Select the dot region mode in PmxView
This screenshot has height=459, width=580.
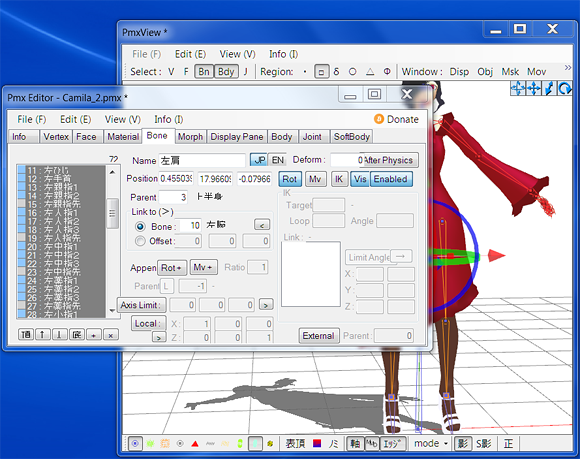point(305,72)
